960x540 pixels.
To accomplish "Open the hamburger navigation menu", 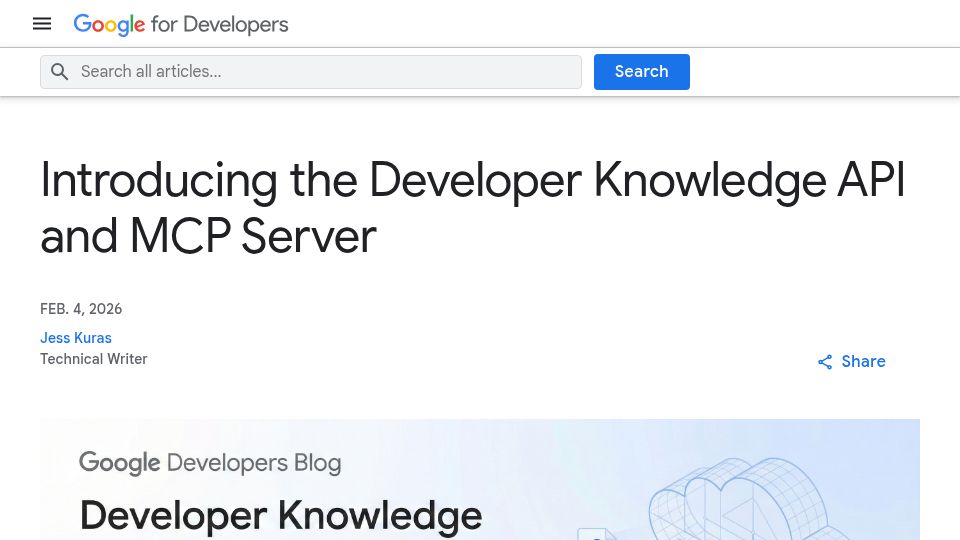I will 42,24.
